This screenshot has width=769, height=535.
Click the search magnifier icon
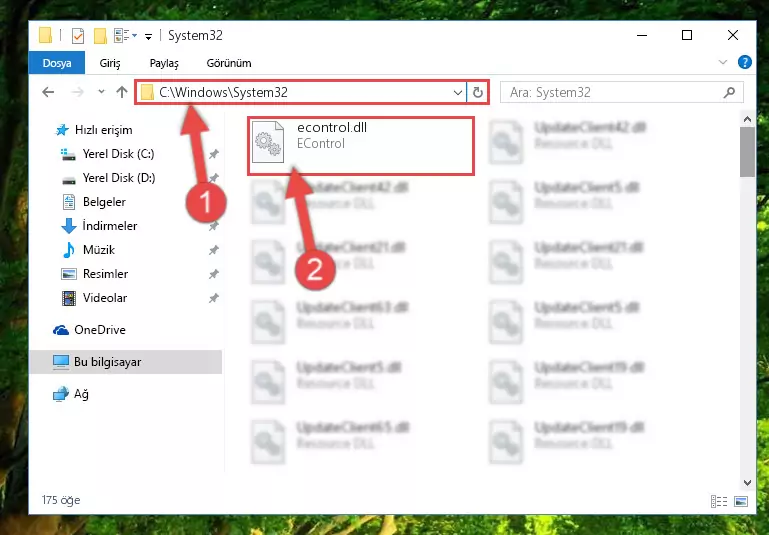coord(729,92)
